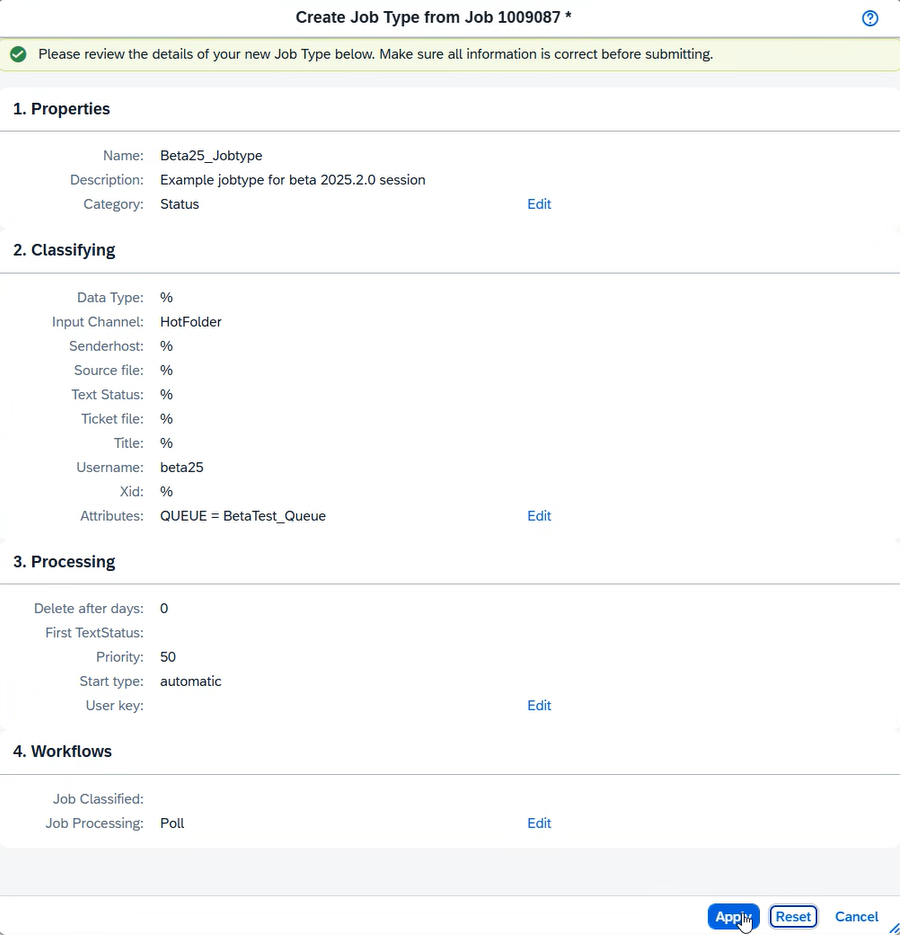Click the HotFolder input channel value
900x935 pixels.
191,322
